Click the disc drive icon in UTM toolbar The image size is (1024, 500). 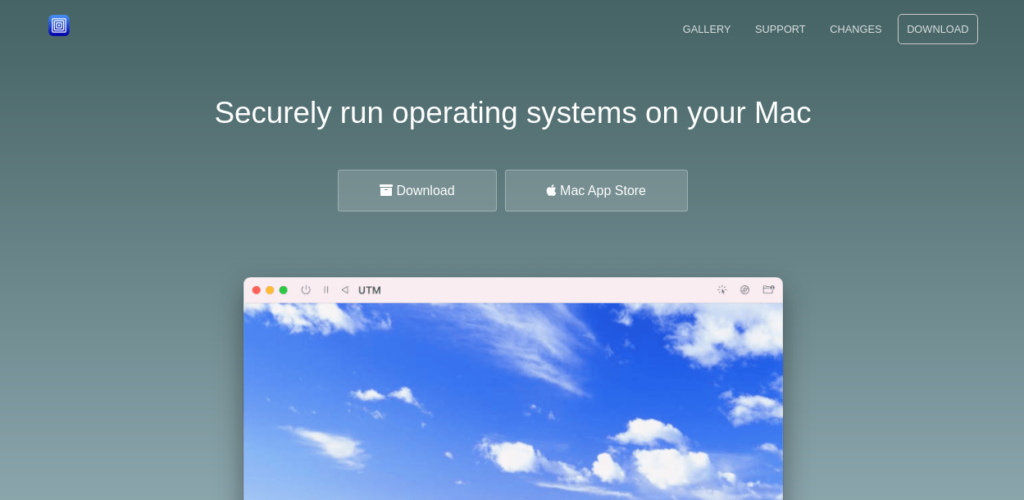coord(744,290)
